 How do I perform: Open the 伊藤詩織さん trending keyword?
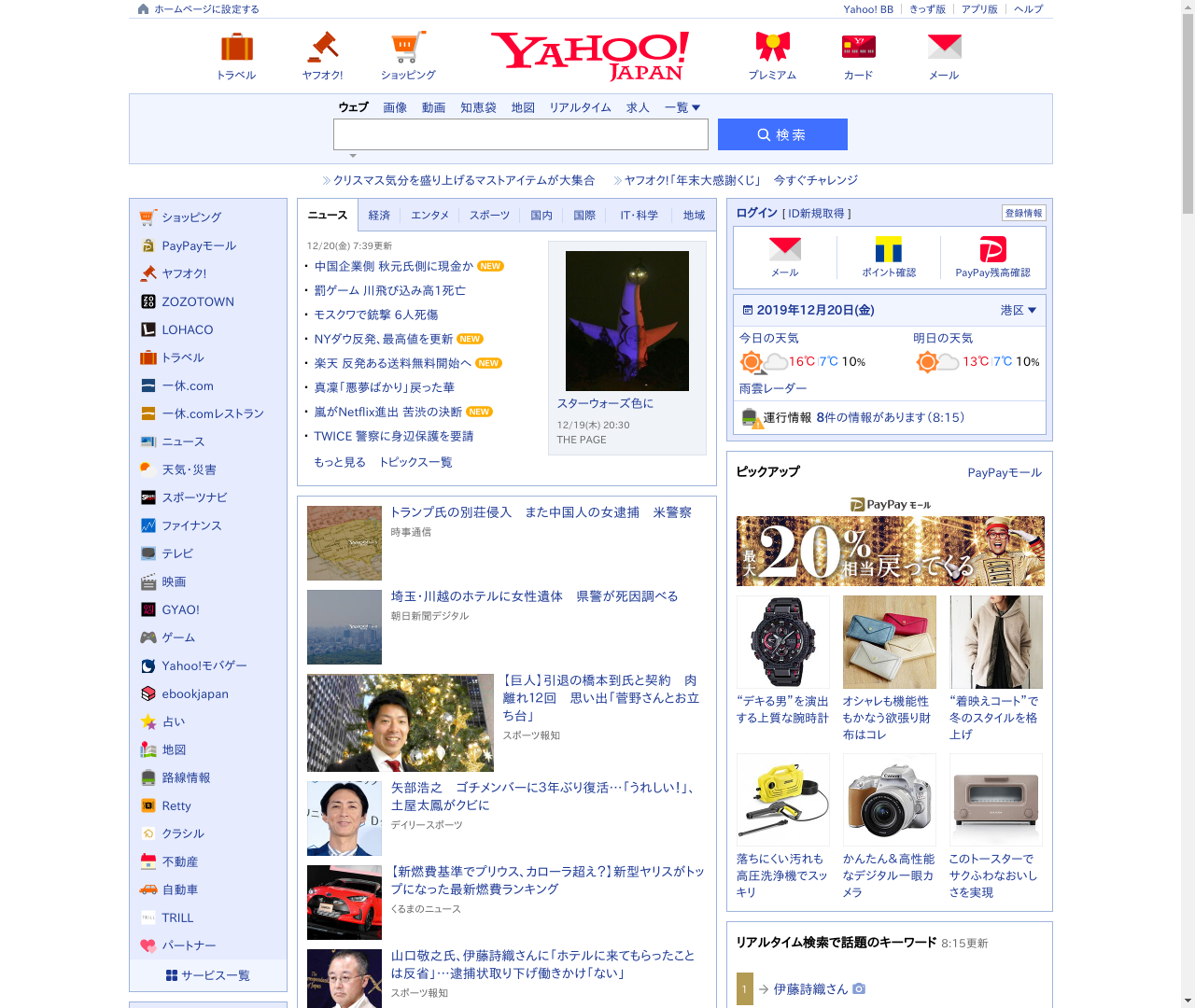810,989
